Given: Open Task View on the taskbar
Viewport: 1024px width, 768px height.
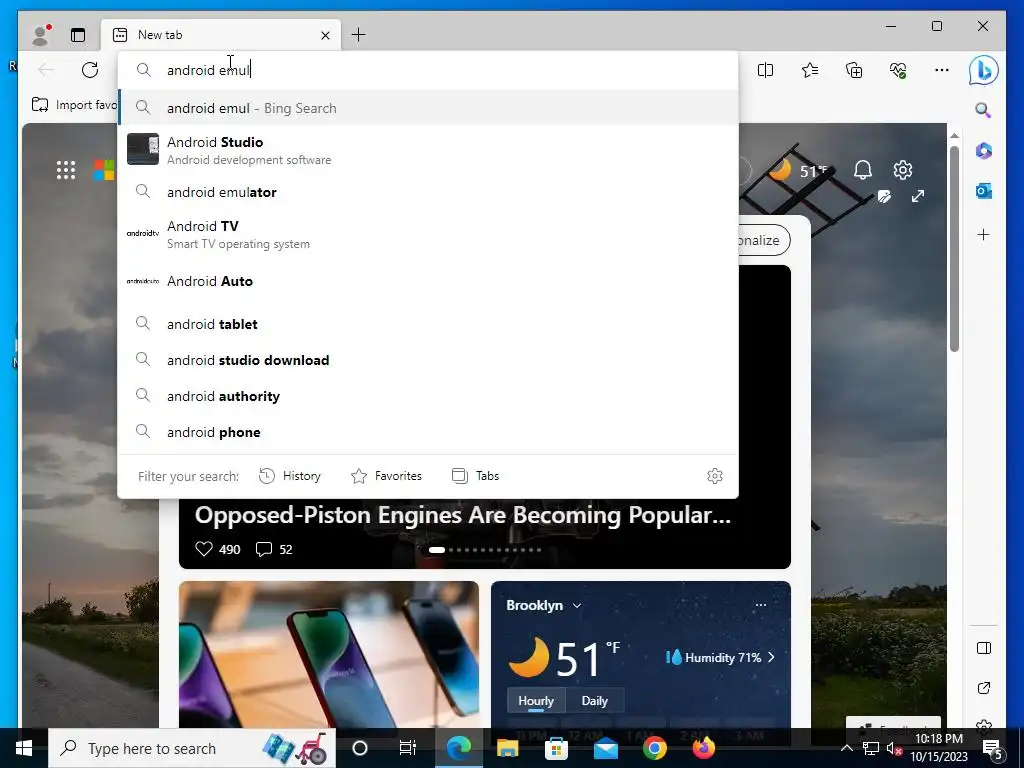Looking at the screenshot, I should pyautogui.click(x=408, y=748).
